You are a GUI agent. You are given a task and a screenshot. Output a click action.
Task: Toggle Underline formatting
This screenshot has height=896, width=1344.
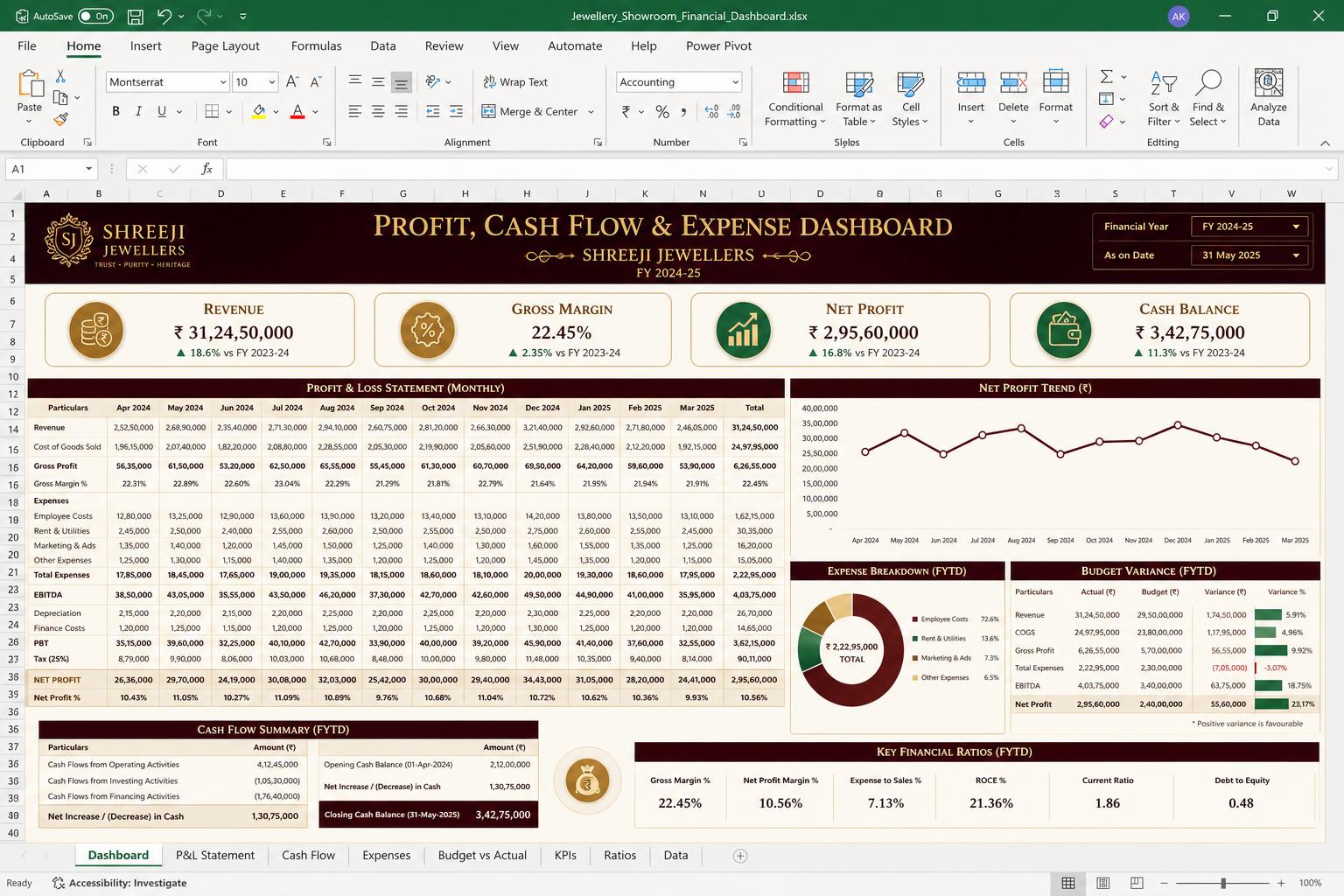tap(162, 111)
